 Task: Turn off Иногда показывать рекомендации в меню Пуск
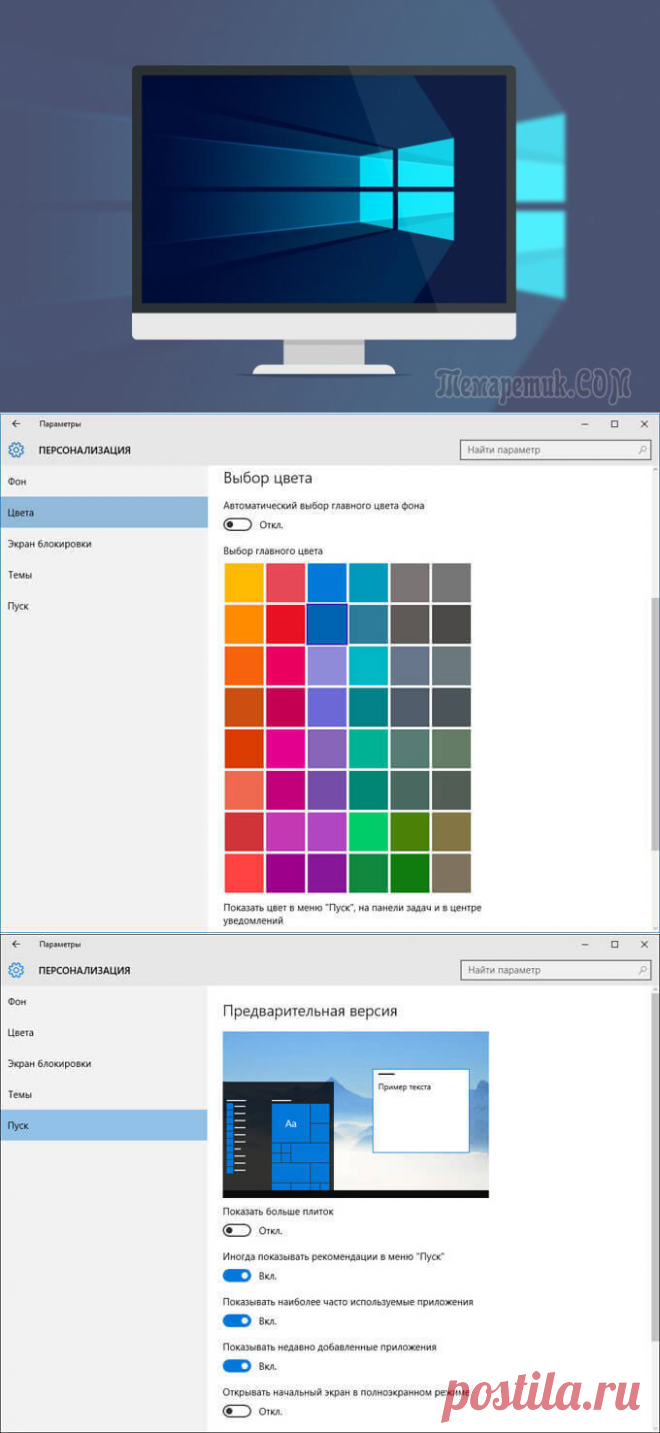237,1275
